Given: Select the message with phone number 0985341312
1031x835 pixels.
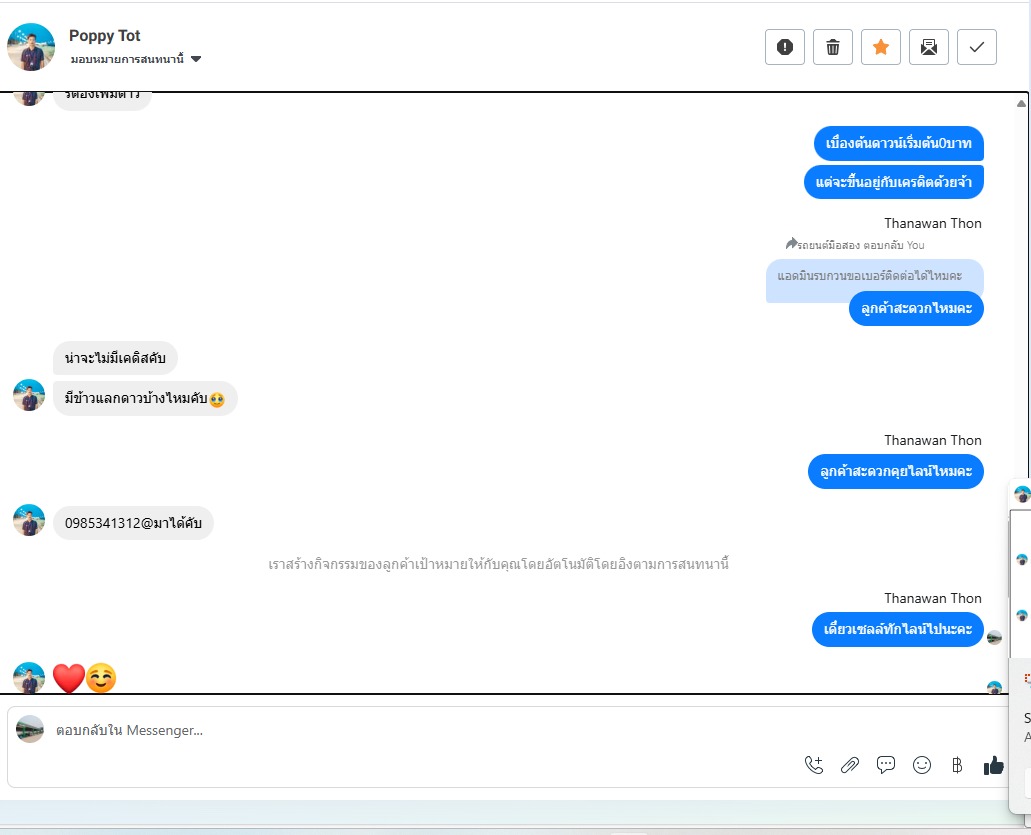Looking at the screenshot, I should pos(133,523).
